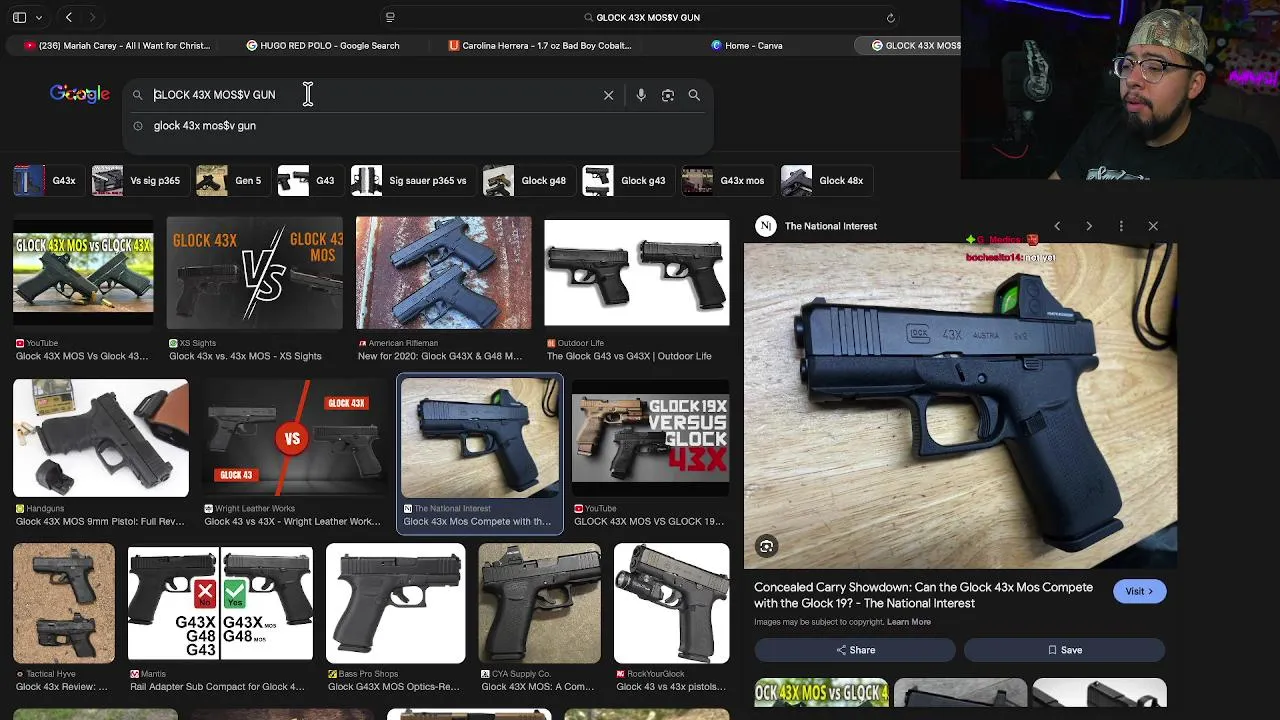Open the CYA Supply Co. Glock image
The height and width of the screenshot is (720, 1280).
click(x=540, y=603)
